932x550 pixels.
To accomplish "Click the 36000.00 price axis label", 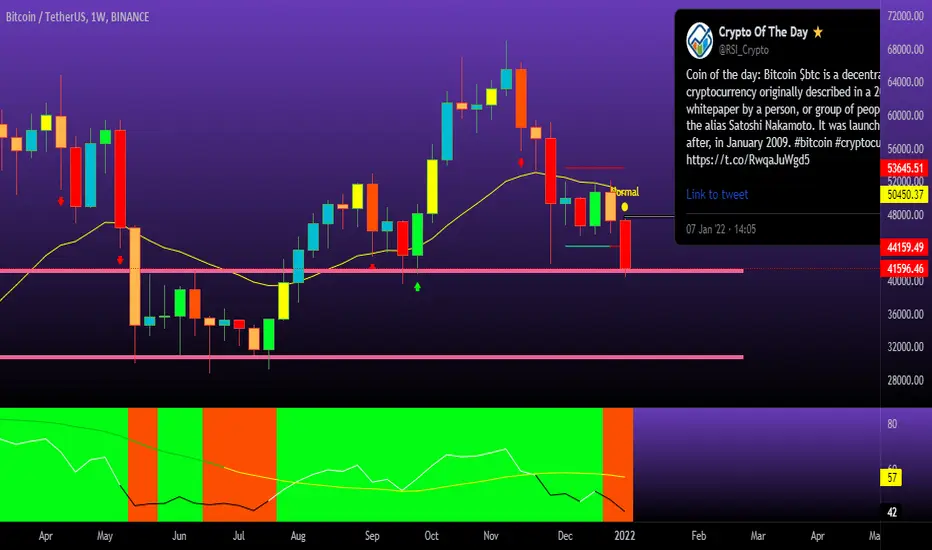I will [x=905, y=314].
